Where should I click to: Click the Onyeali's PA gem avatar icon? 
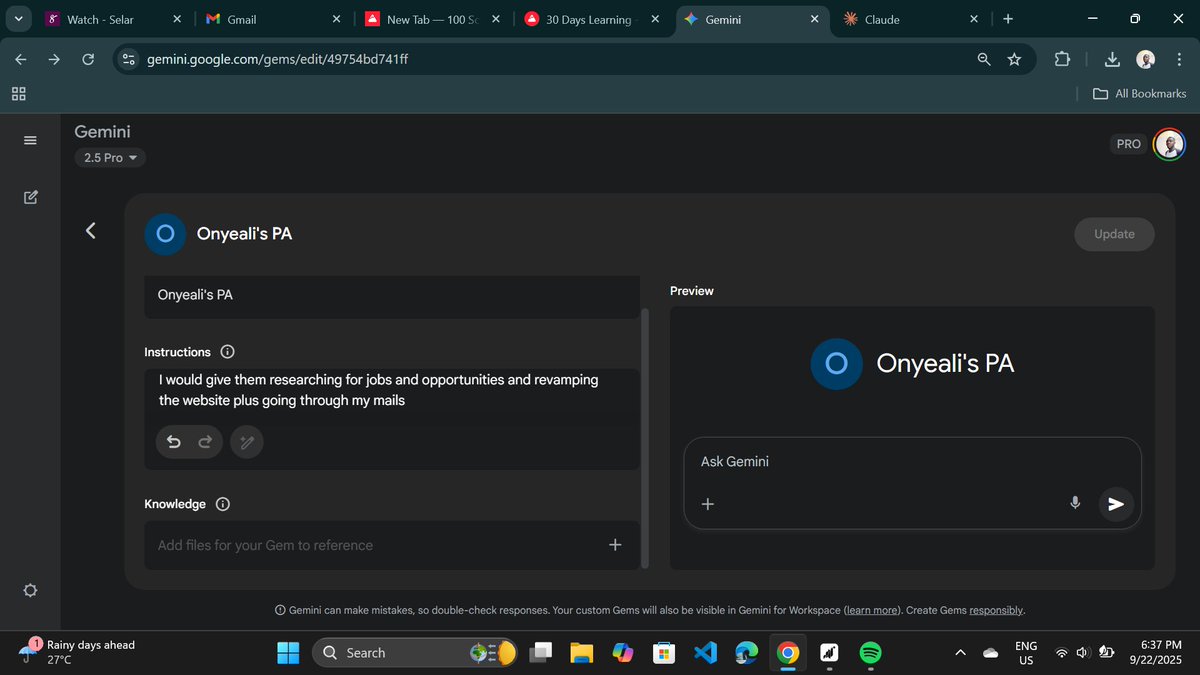coord(165,234)
